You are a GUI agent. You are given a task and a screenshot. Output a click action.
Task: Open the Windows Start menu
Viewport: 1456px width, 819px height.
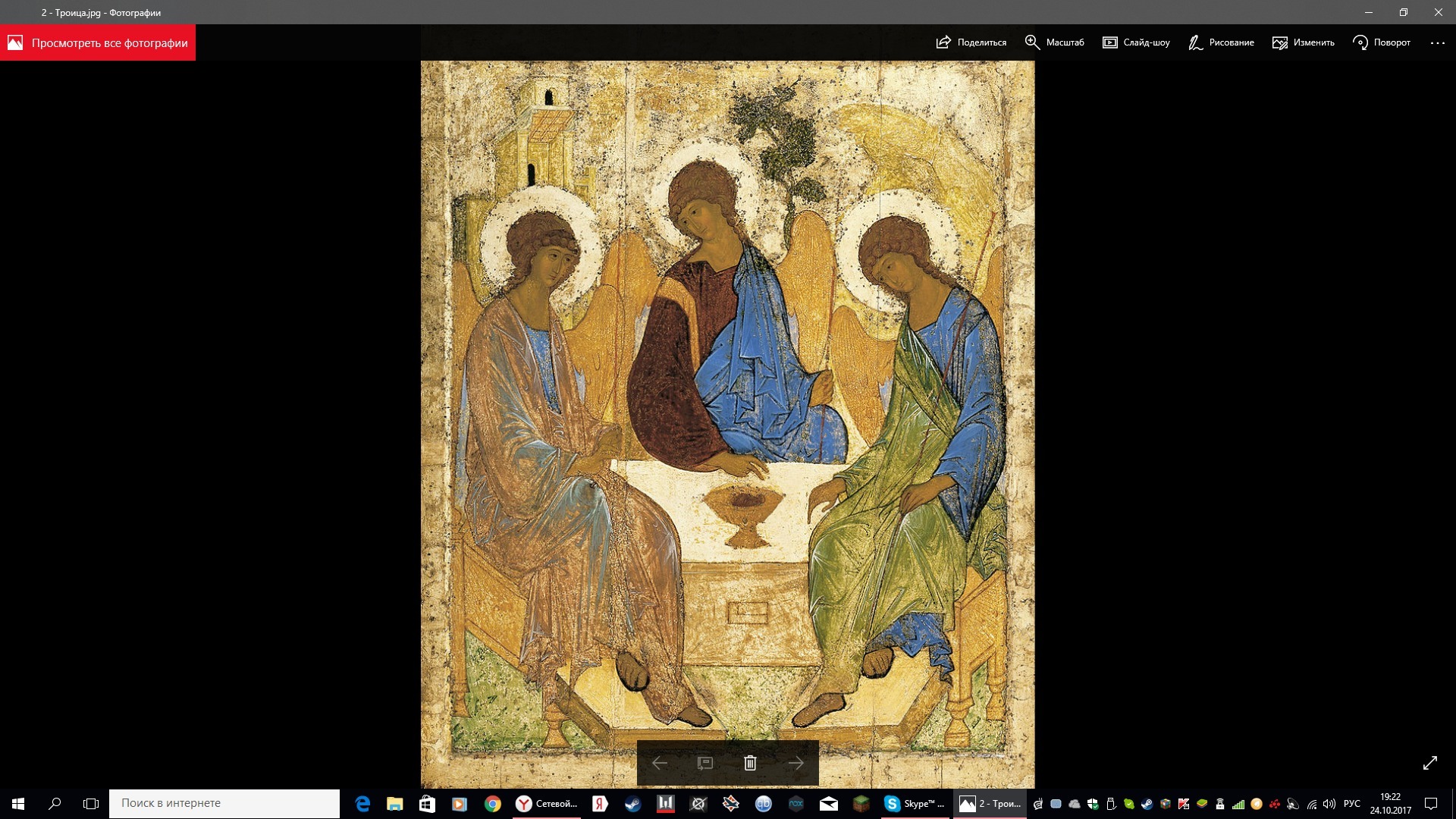coord(18,803)
